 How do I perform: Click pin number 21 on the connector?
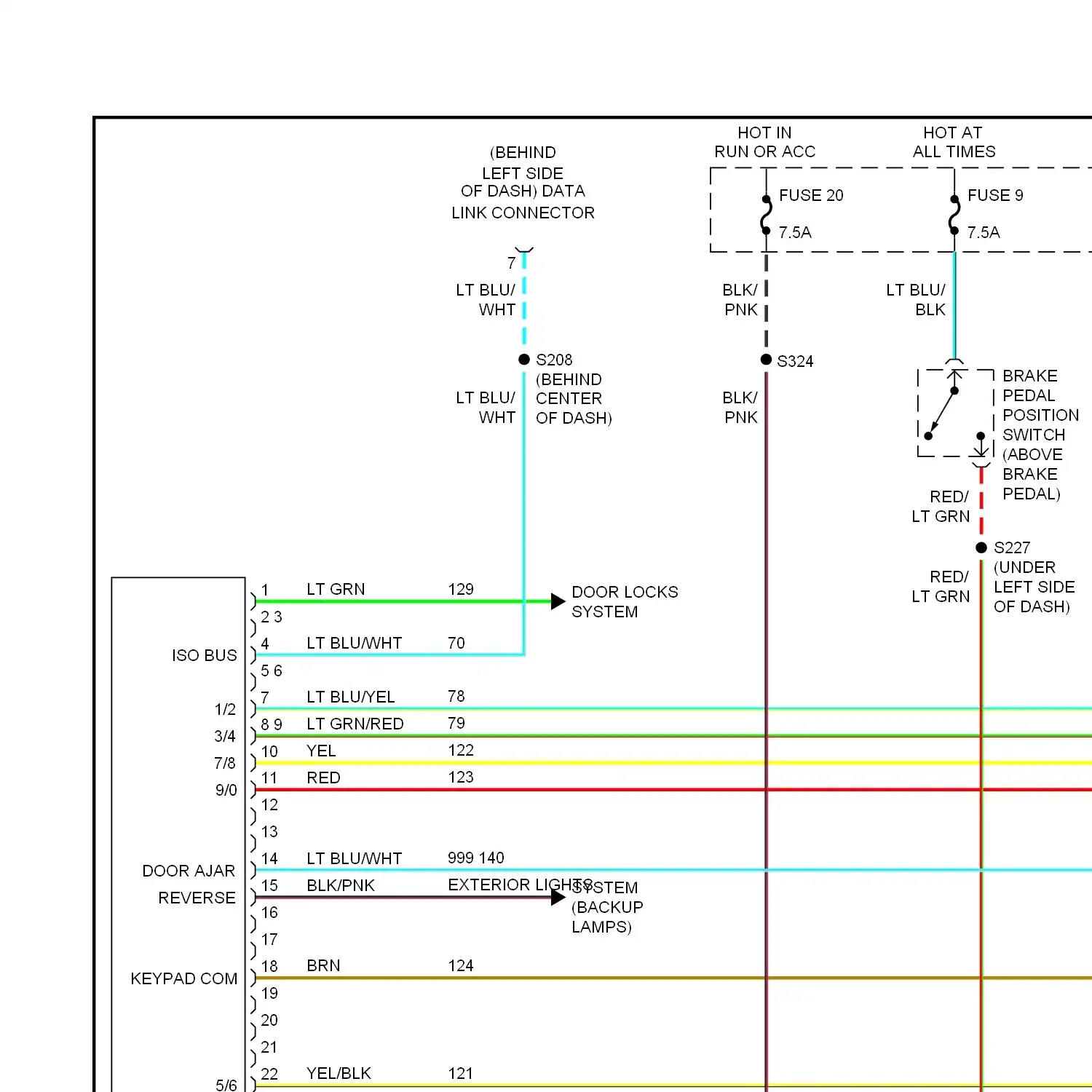269,1047
